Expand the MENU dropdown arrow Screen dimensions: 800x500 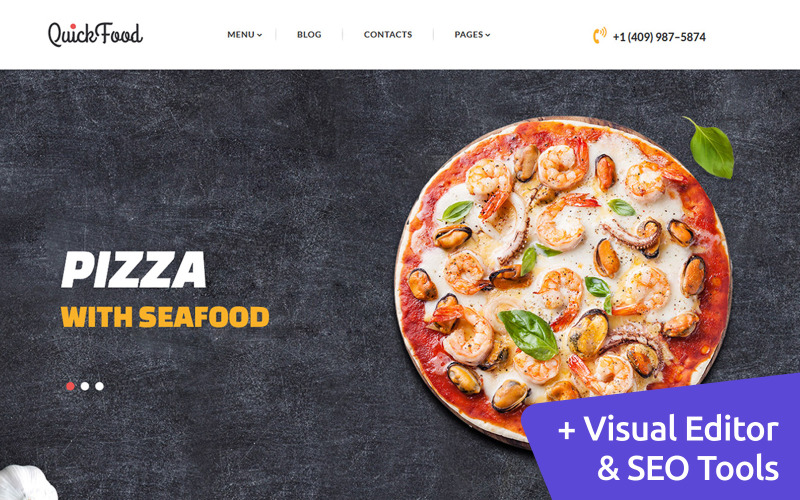pyautogui.click(x=260, y=35)
